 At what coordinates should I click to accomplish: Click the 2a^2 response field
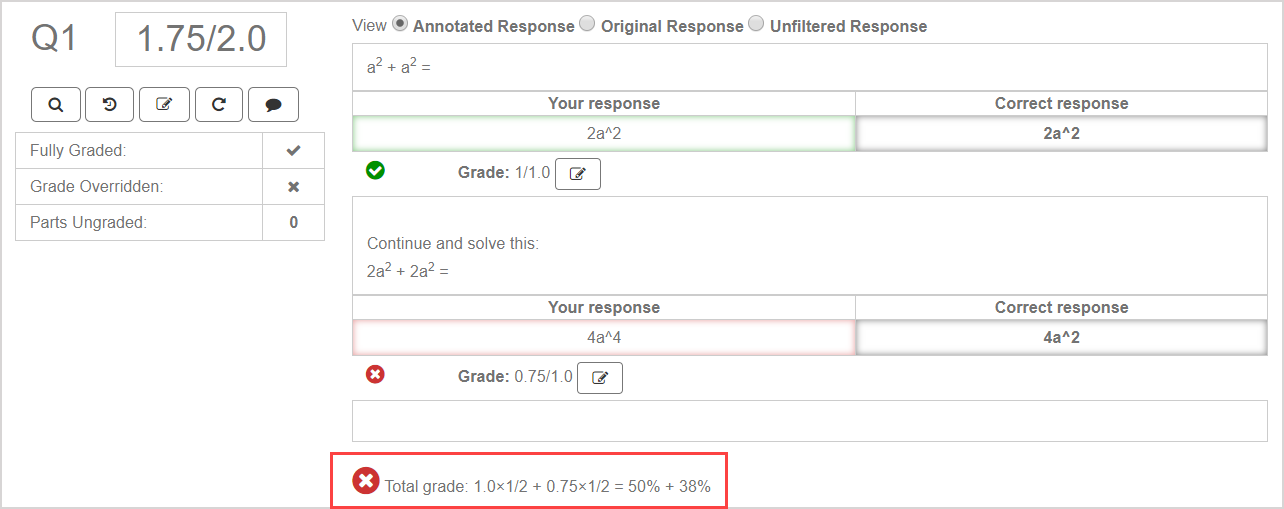(604, 134)
